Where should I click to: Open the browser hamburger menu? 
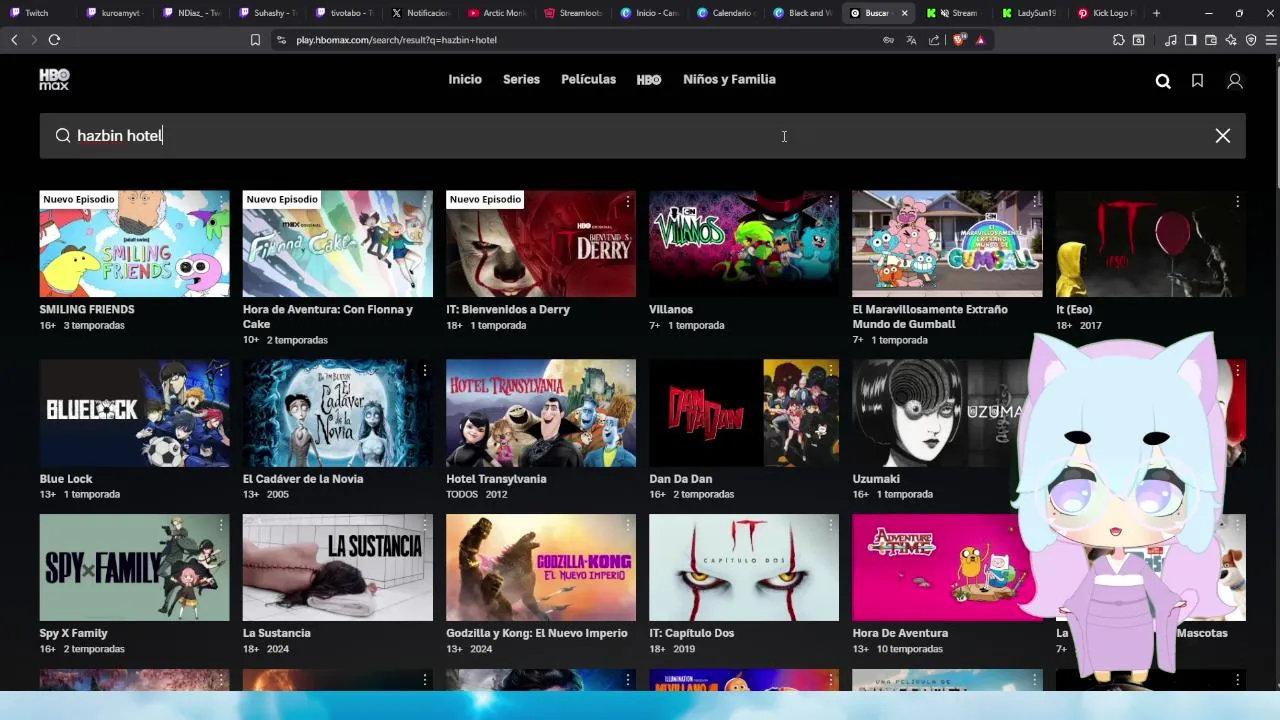tap(1271, 40)
